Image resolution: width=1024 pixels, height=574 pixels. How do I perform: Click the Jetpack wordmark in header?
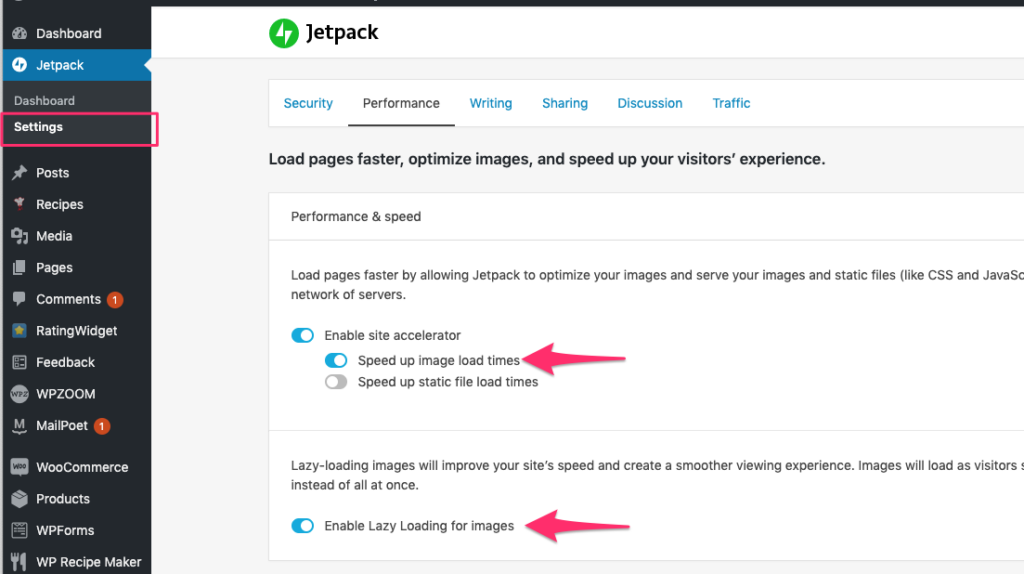pos(342,33)
